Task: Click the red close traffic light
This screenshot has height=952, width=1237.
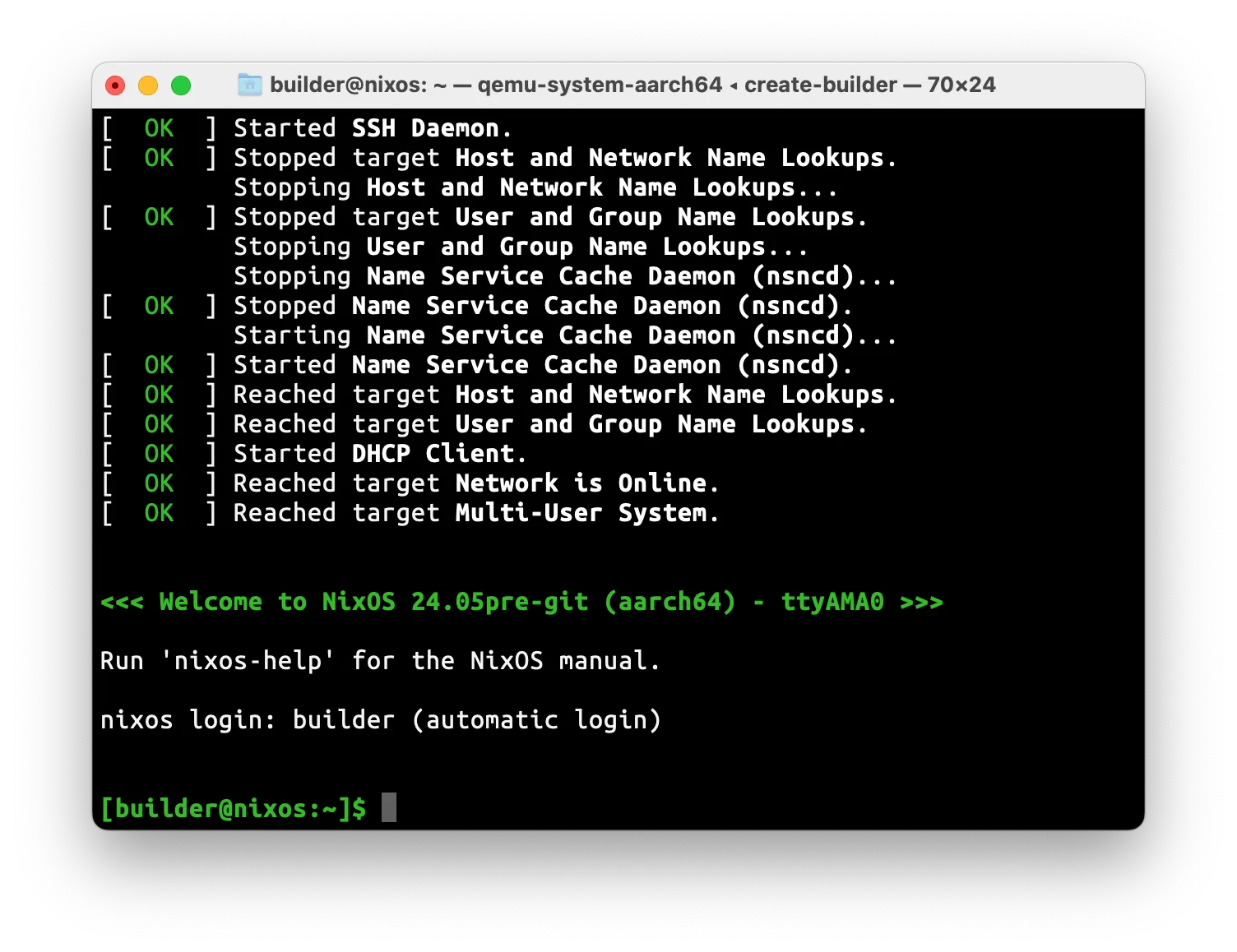Action: coord(115,85)
